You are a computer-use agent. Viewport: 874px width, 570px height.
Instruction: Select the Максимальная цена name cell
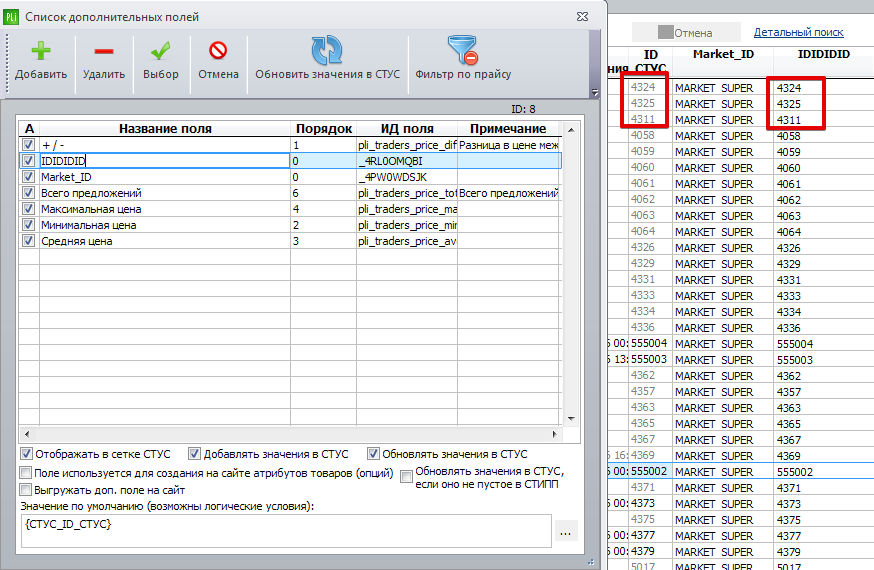[x=165, y=209]
